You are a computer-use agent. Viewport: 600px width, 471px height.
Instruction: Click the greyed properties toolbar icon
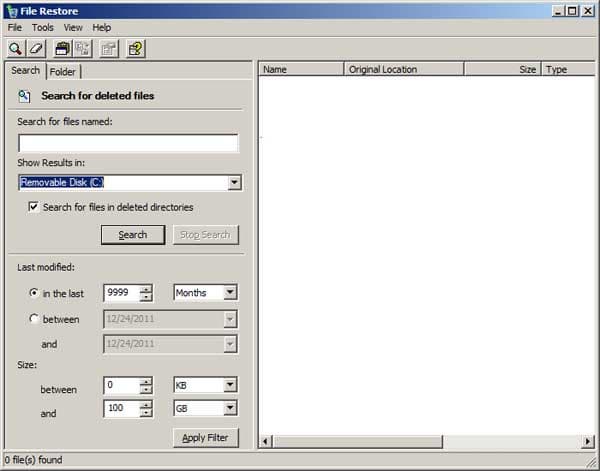[x=109, y=49]
